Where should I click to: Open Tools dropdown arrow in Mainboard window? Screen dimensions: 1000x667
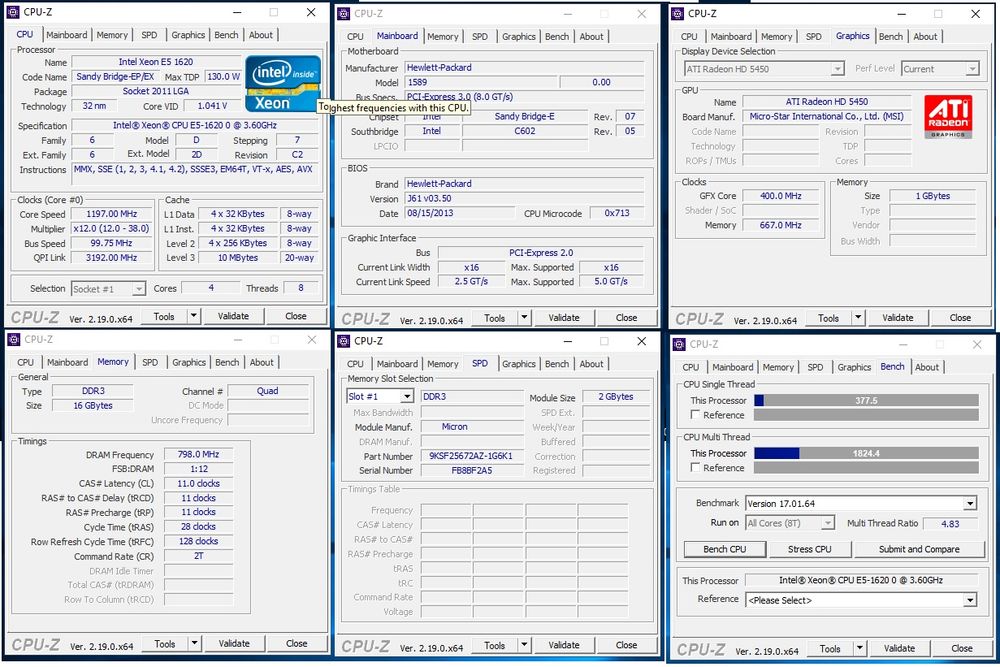(x=524, y=318)
